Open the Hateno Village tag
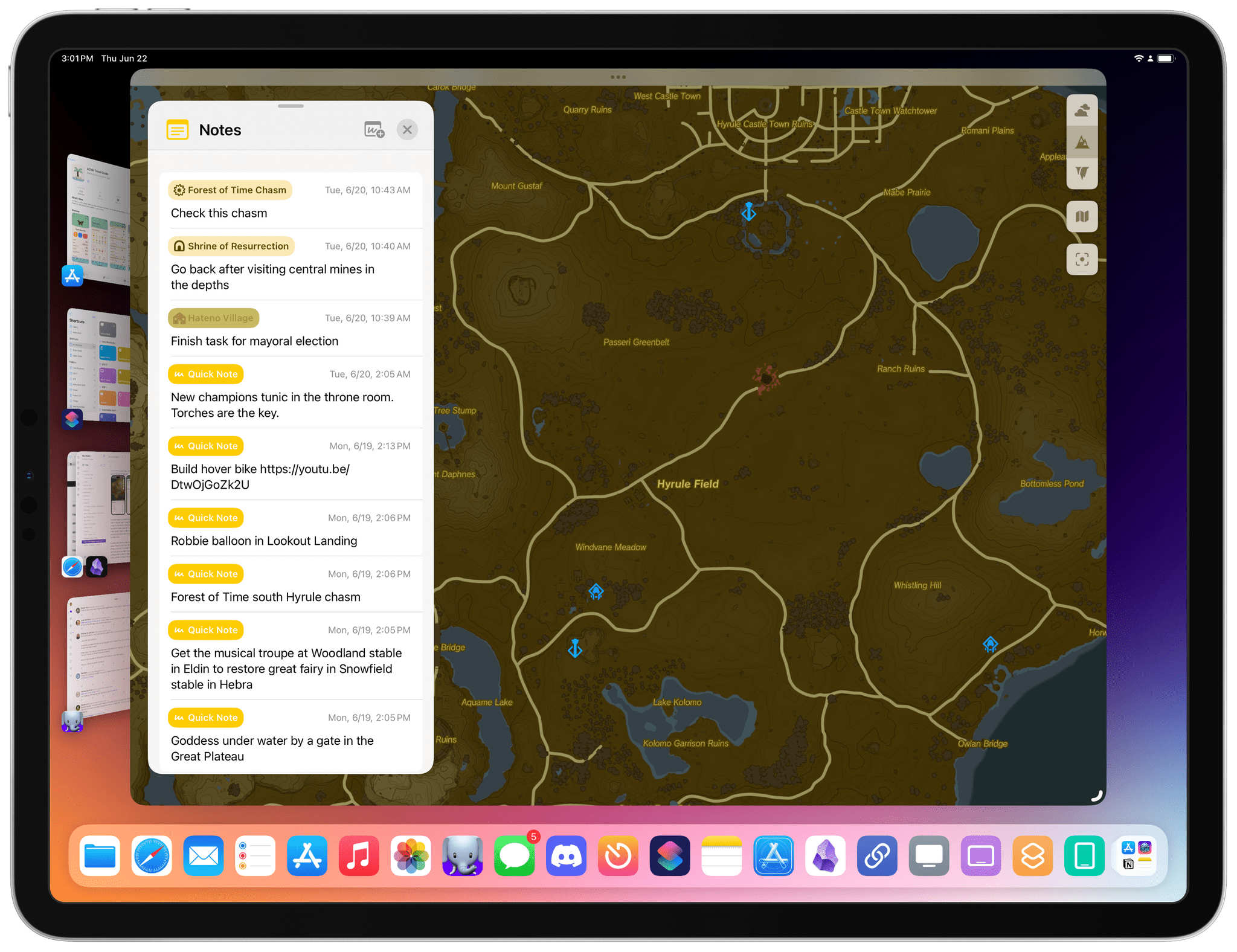The width and height of the screenshot is (1237, 952). pos(214,318)
